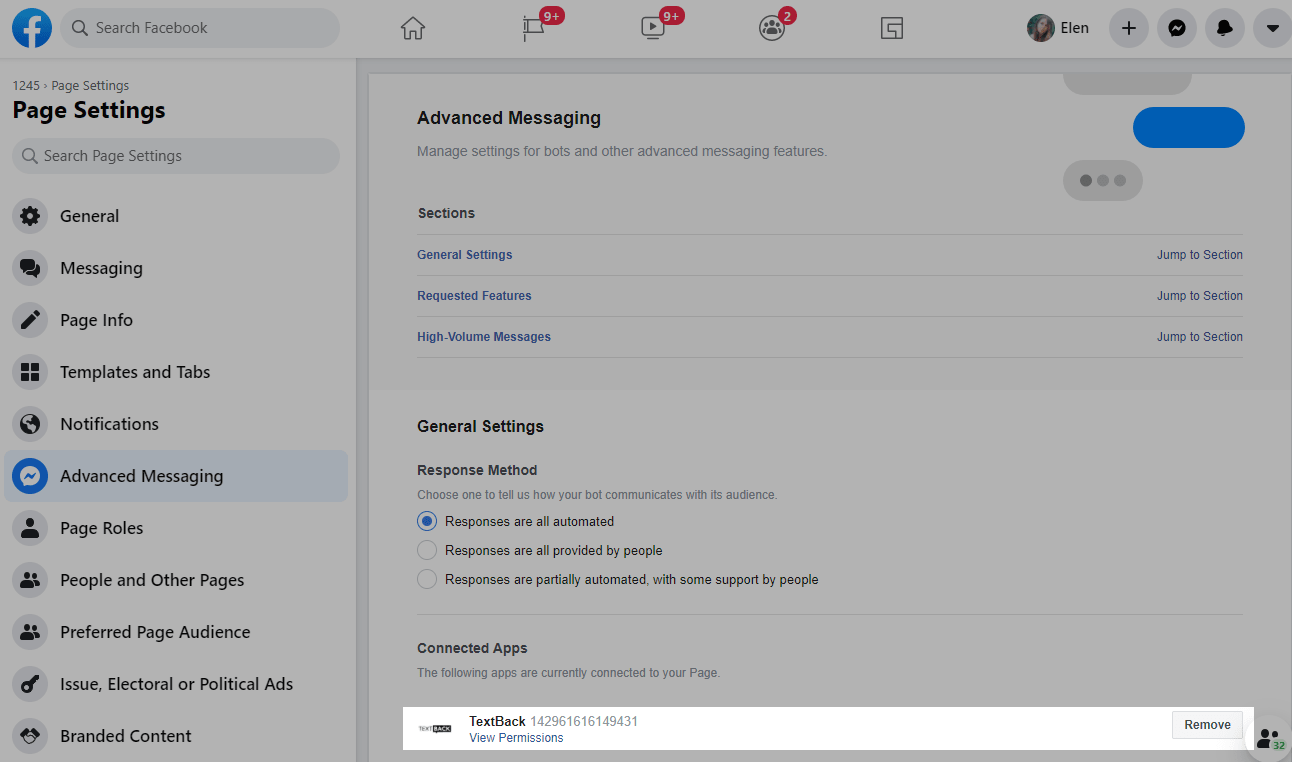Open Facebook home via the logo icon
The height and width of the screenshot is (762, 1292).
point(32,28)
